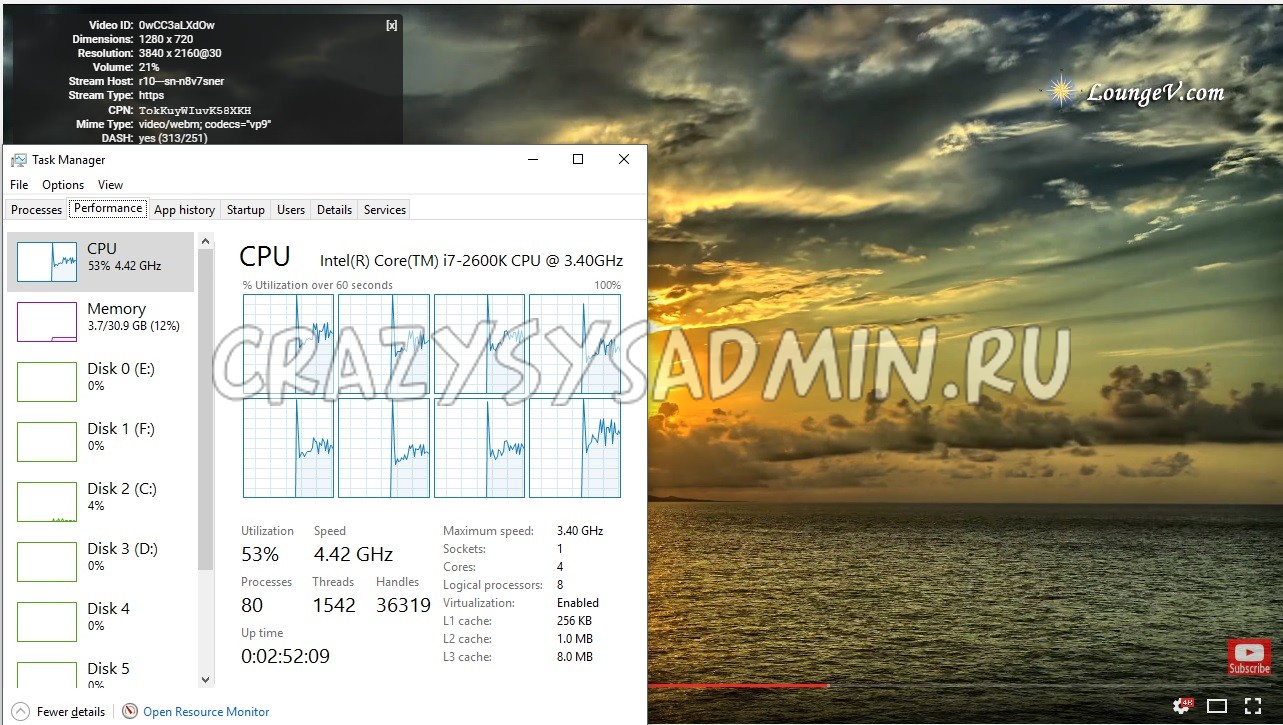Click the Open Resource Monitor icon
1283x725 pixels.
tap(130, 711)
